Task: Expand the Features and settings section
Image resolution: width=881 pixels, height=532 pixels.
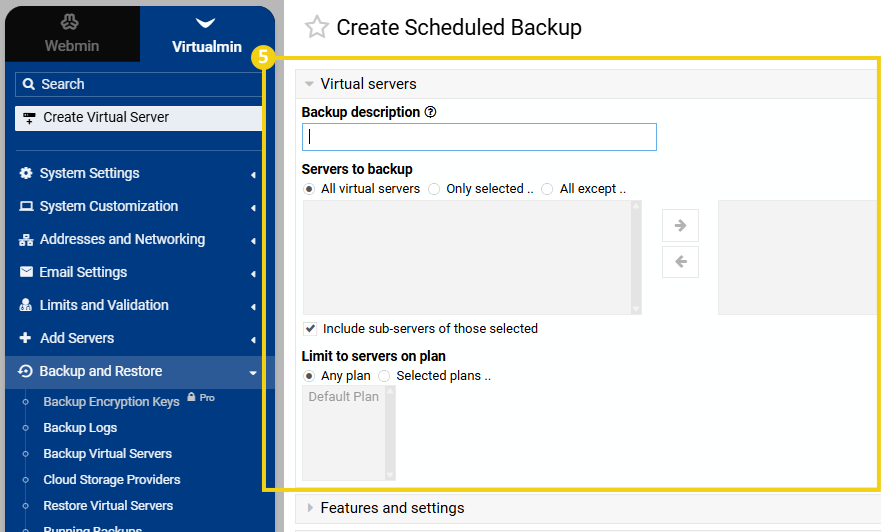Action: tap(392, 508)
